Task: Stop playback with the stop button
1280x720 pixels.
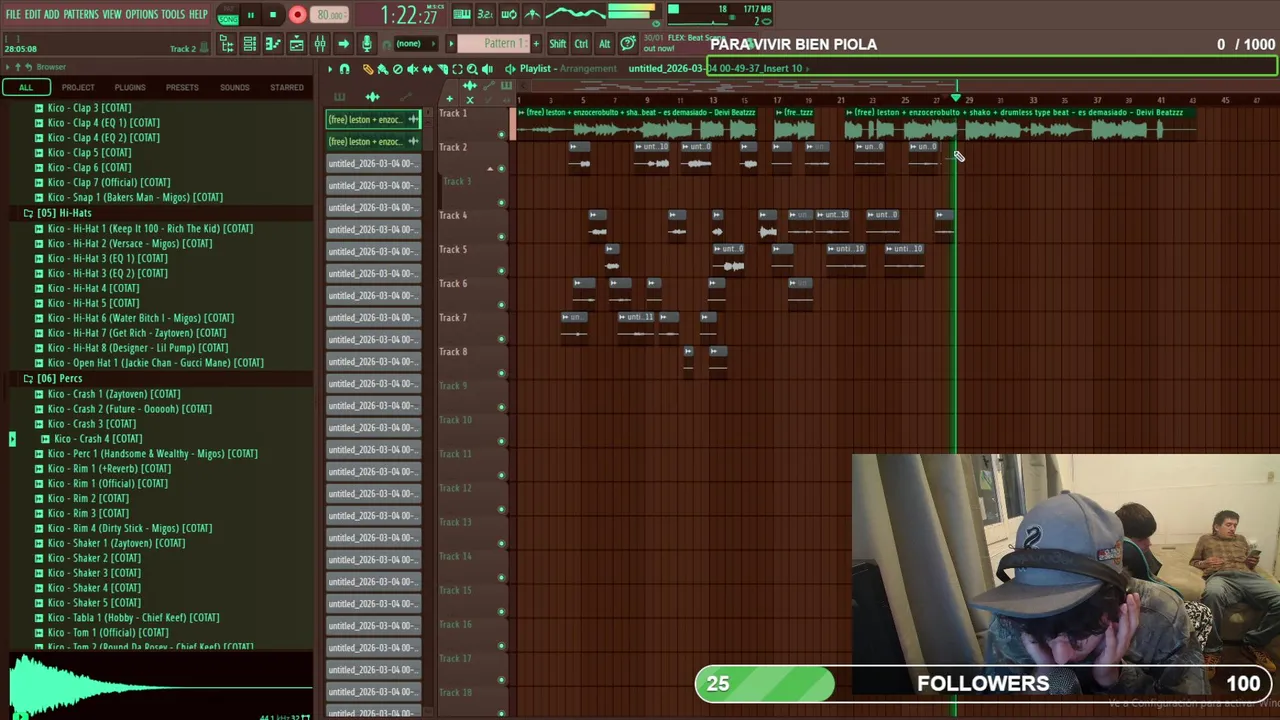Action: point(272,15)
